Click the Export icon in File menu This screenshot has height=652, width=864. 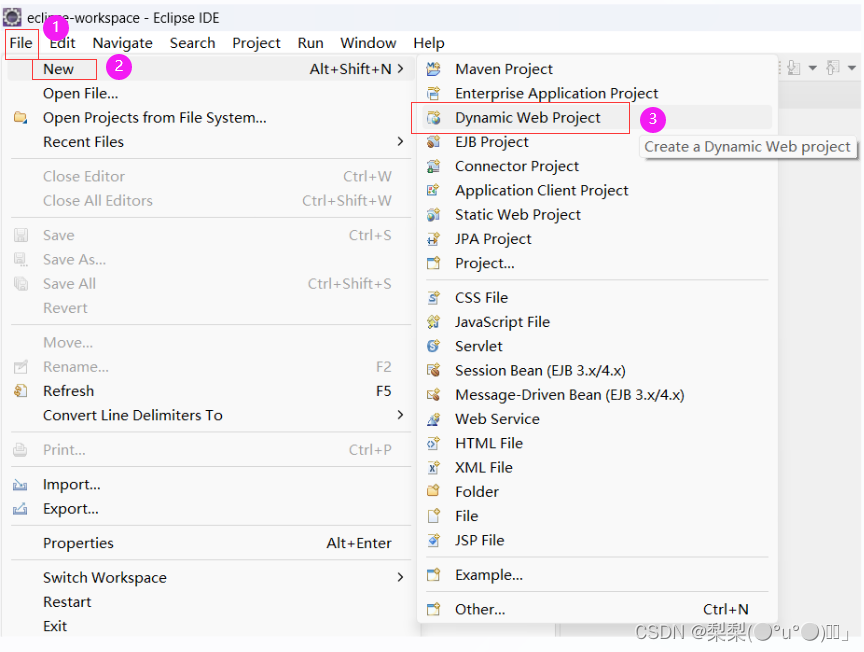(x=20, y=509)
